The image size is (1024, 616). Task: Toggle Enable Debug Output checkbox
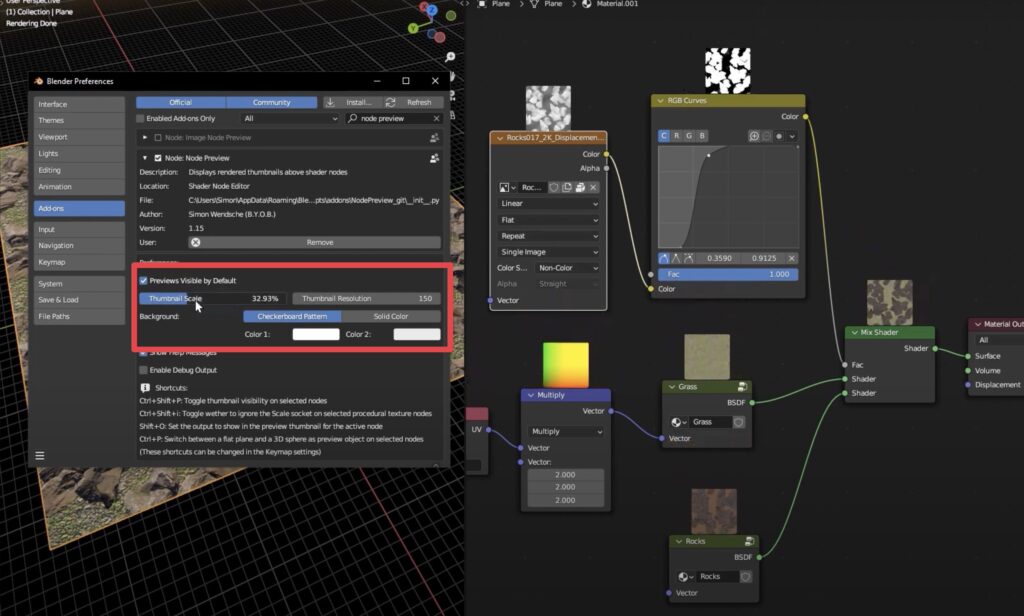point(144,370)
